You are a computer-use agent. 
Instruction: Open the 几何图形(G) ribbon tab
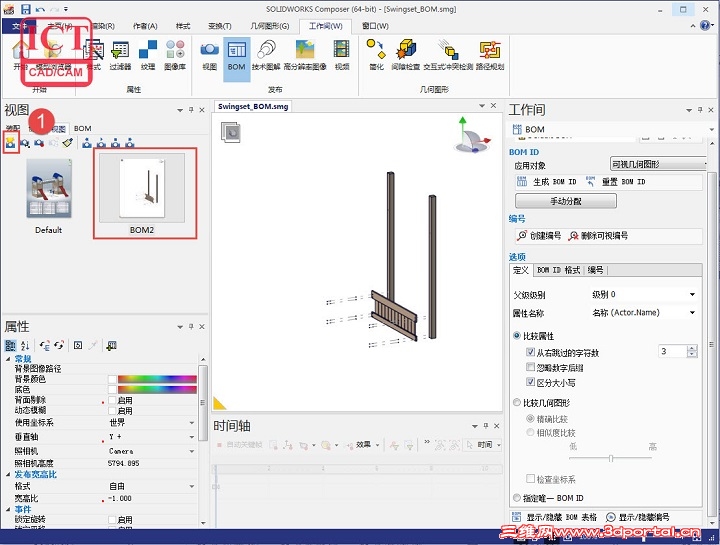coord(270,26)
